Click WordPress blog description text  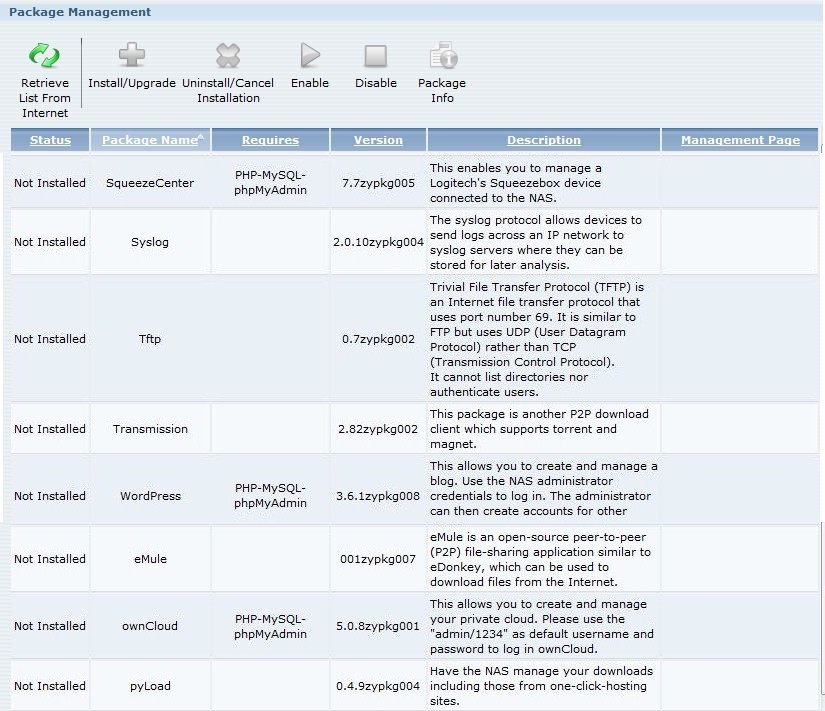[x=544, y=488]
